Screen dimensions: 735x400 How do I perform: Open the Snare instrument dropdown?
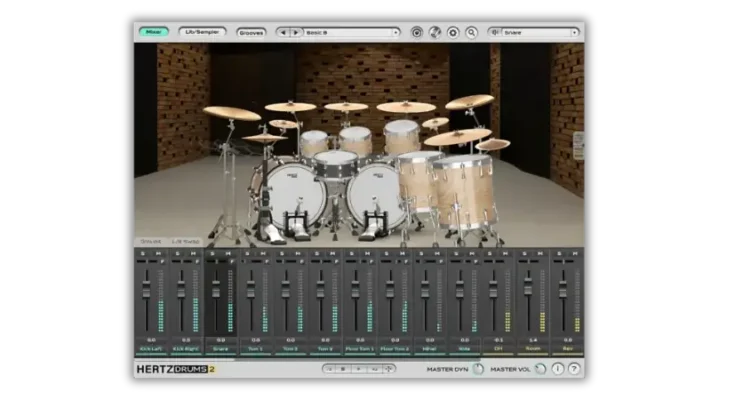(x=538, y=32)
